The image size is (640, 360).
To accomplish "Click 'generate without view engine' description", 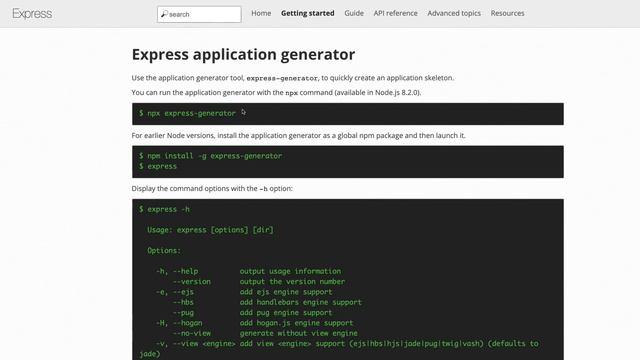I will (299, 333).
